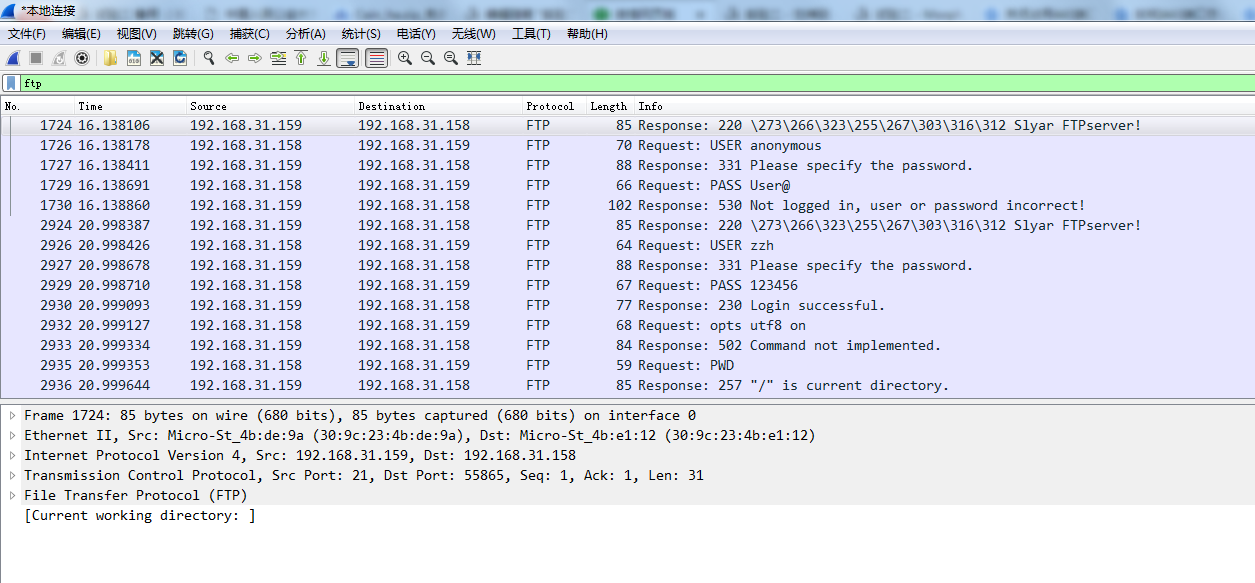Expand the Internet Protocol Version 4 node
1255x583 pixels.
pos(12,455)
